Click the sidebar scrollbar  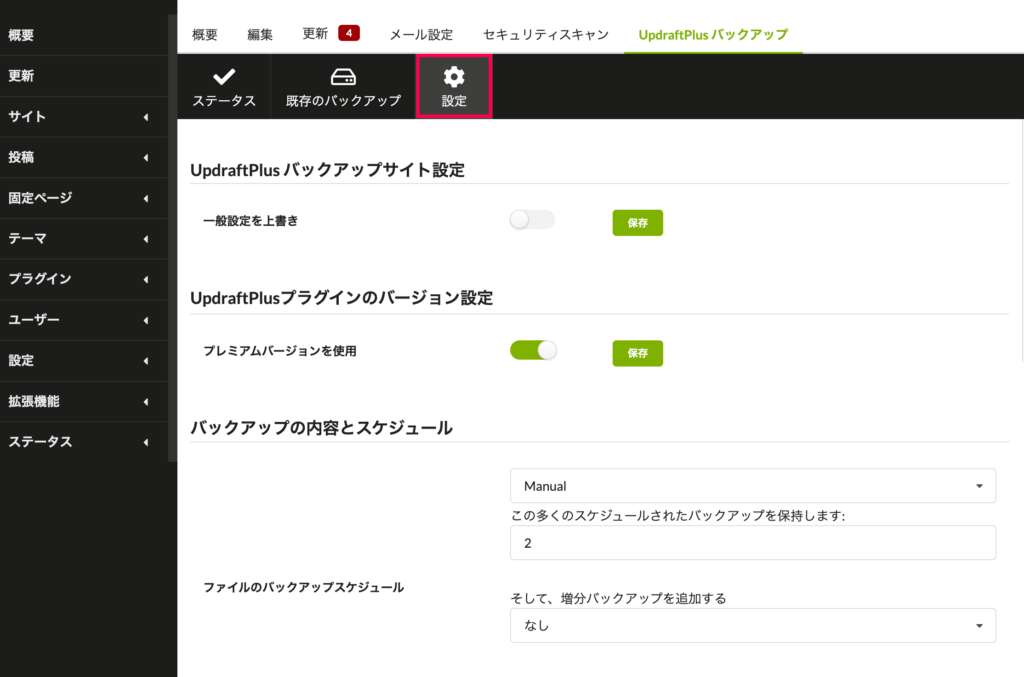pos(172,238)
